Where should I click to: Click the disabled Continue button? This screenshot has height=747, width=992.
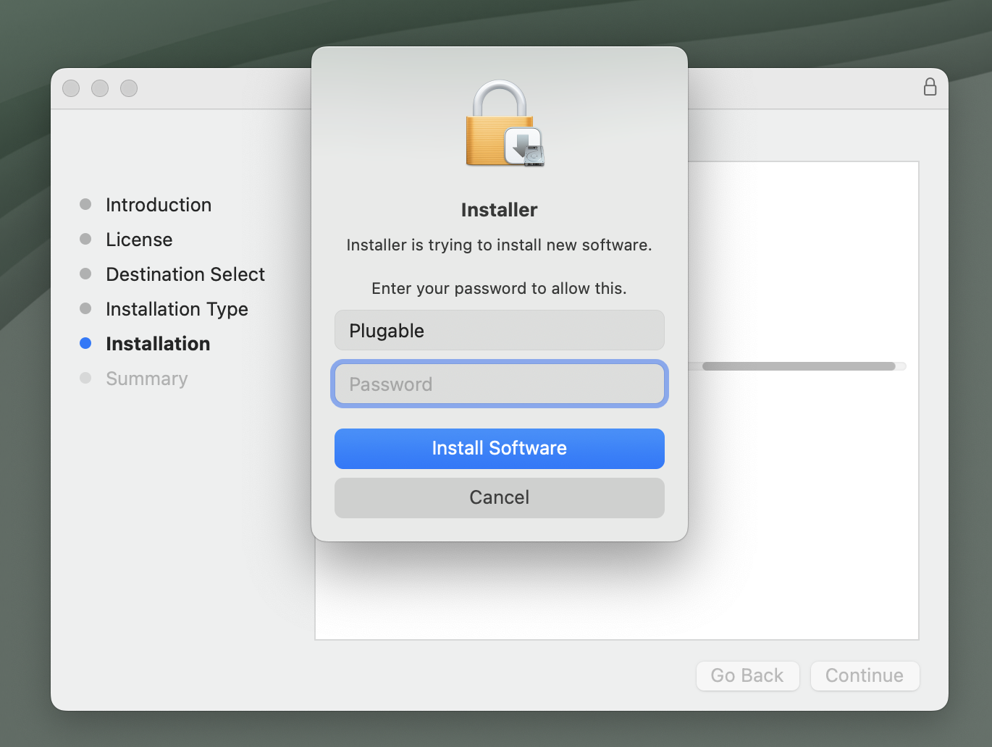pos(864,676)
